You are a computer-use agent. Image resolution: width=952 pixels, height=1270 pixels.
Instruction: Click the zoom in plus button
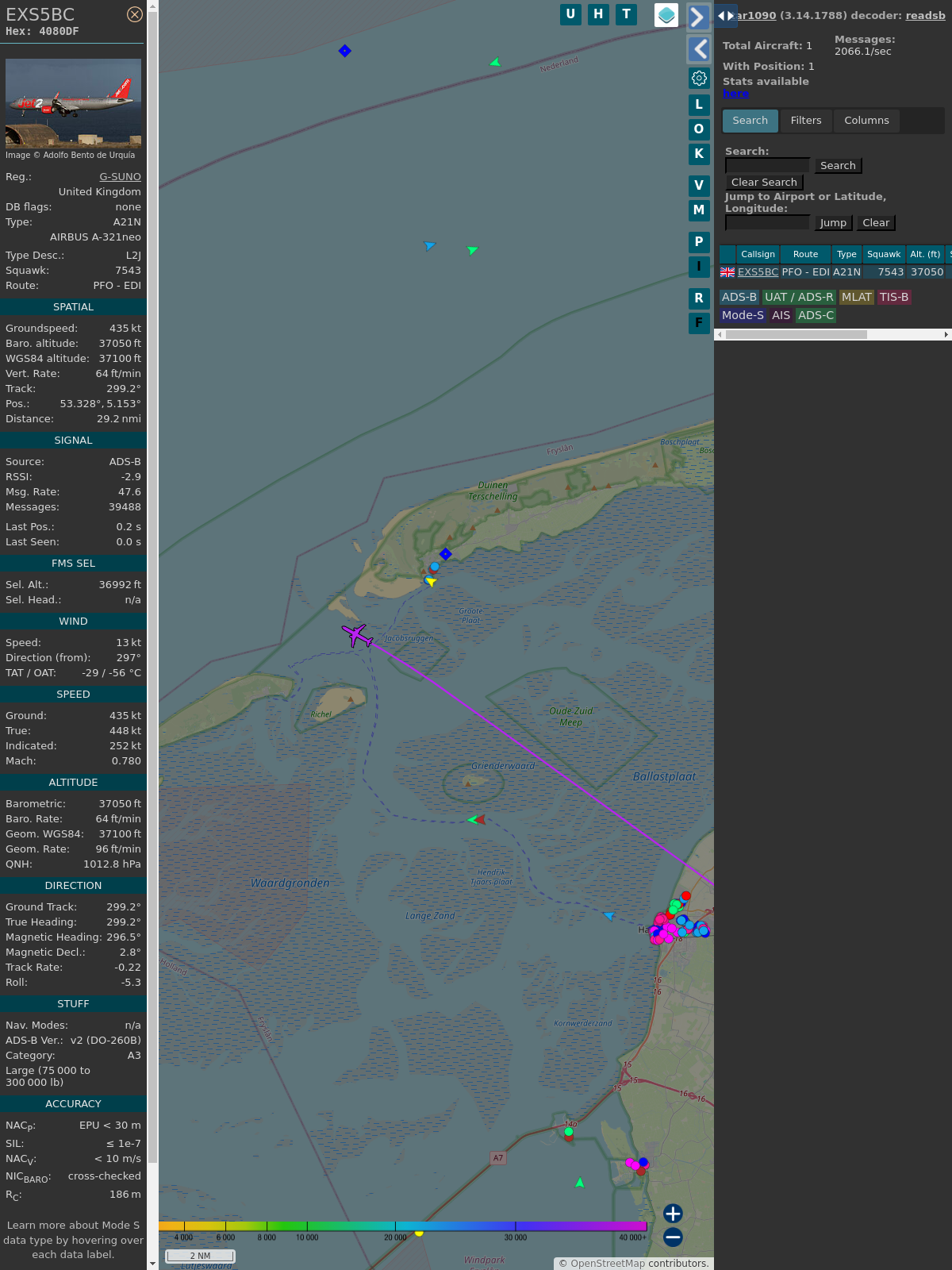(673, 1214)
